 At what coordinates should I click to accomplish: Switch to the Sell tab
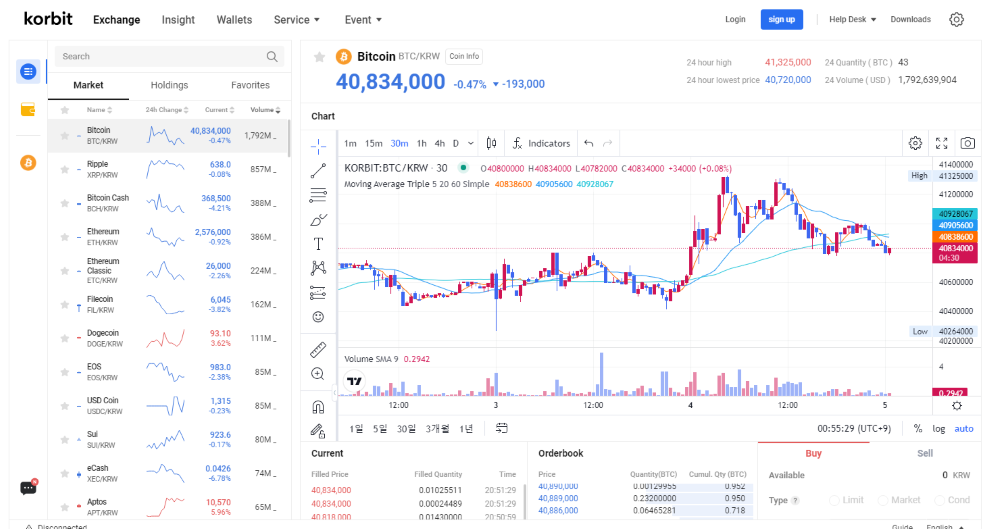pos(925,453)
